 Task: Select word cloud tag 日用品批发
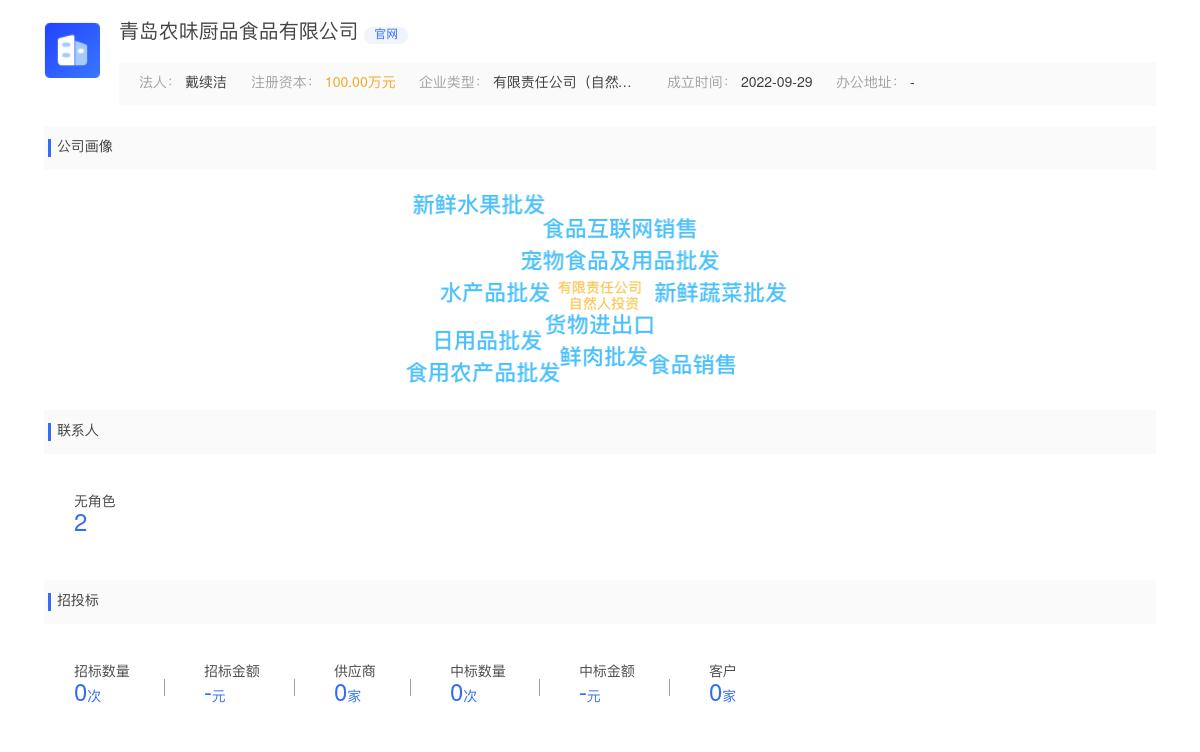tap(487, 341)
